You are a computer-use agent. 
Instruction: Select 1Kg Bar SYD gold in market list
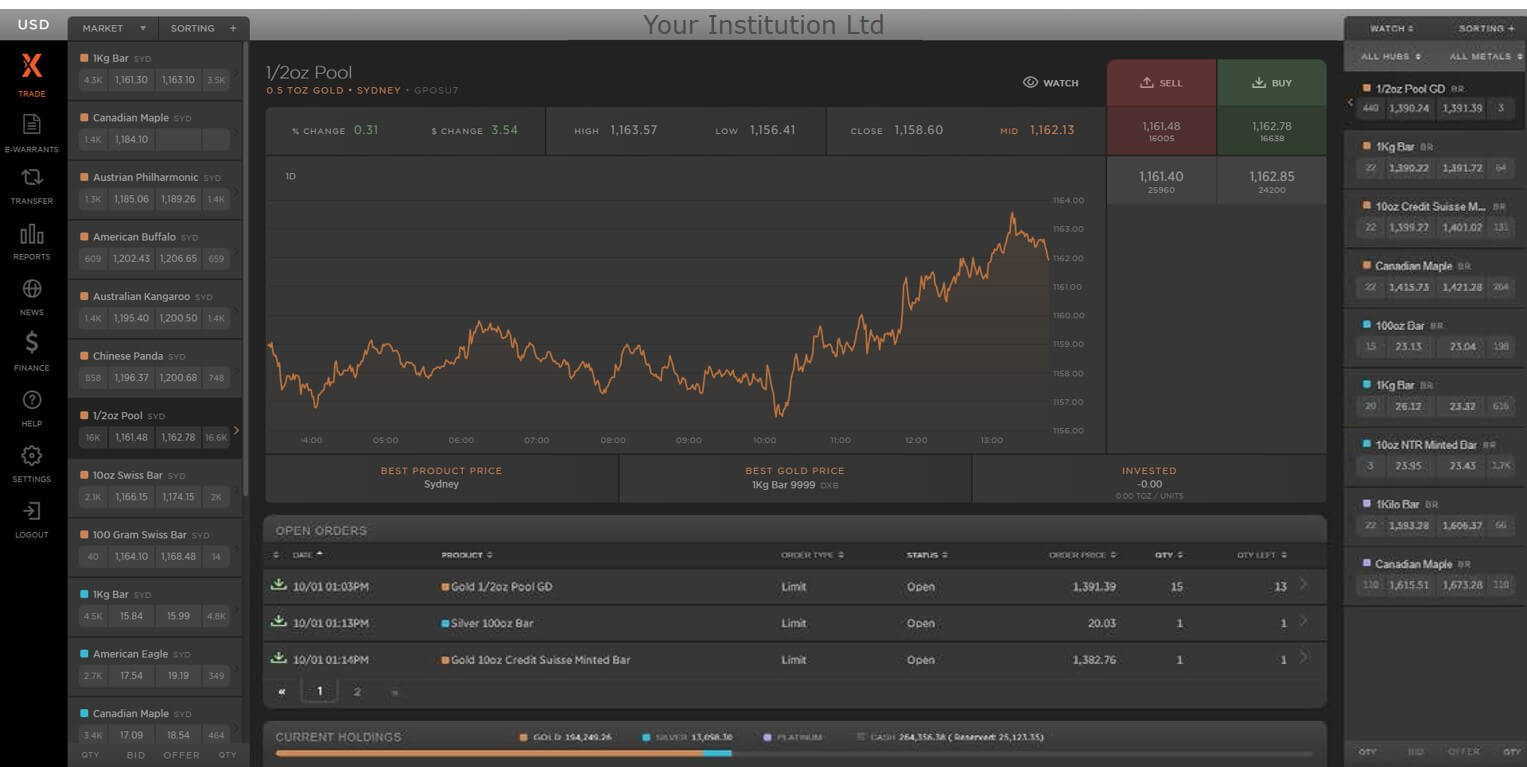coord(154,70)
